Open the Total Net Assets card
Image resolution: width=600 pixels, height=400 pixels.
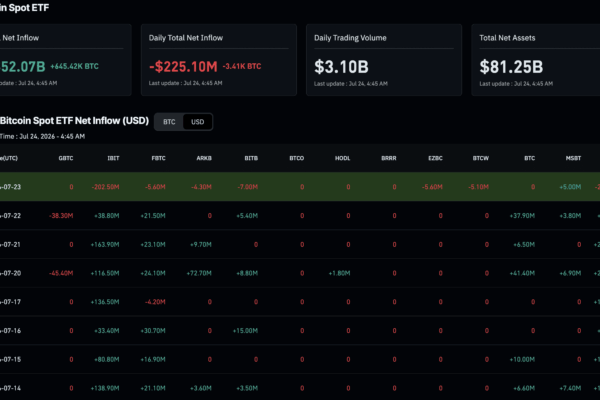point(536,60)
